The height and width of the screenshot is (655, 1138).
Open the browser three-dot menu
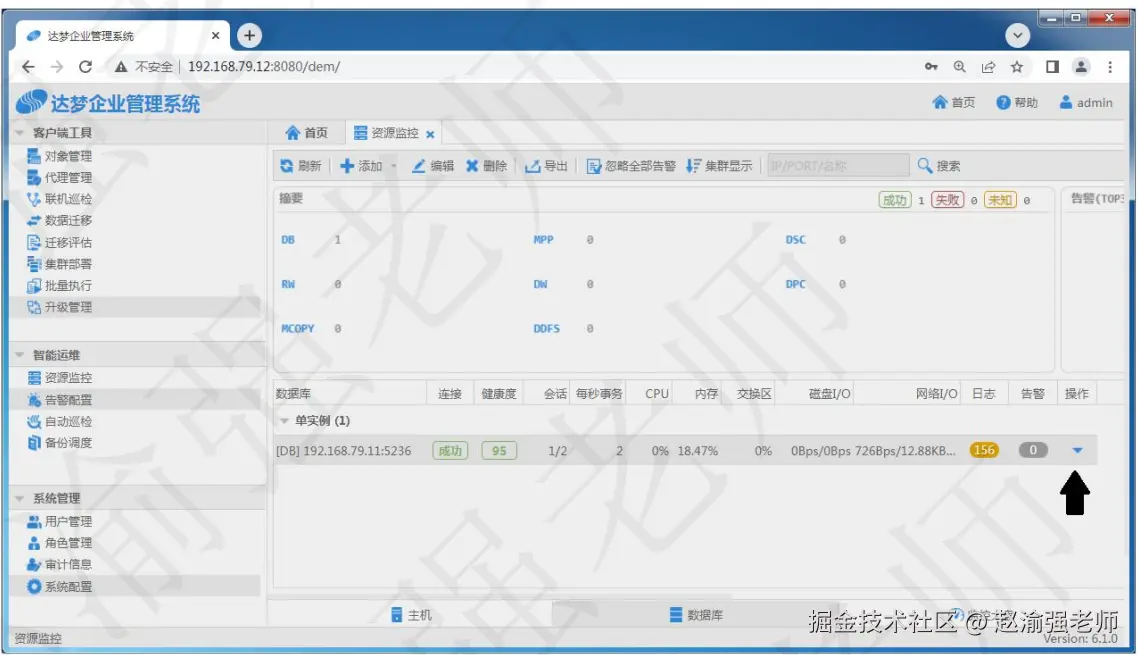[1110, 67]
